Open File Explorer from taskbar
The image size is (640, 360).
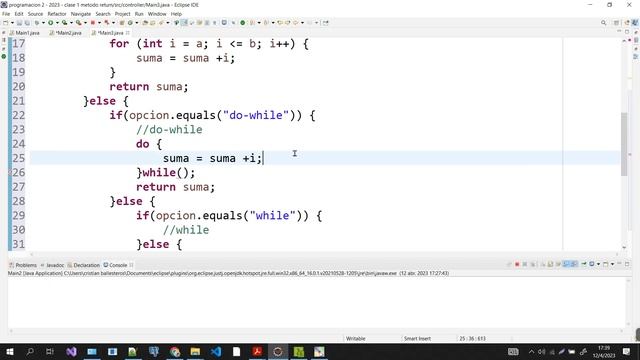point(195,351)
